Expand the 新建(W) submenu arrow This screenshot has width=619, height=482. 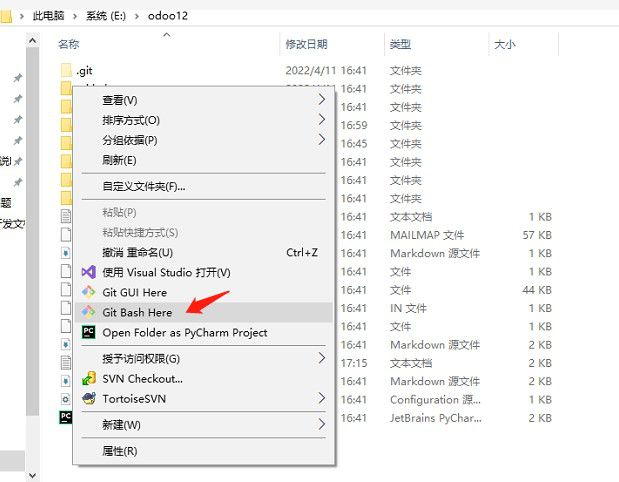tap(322, 424)
